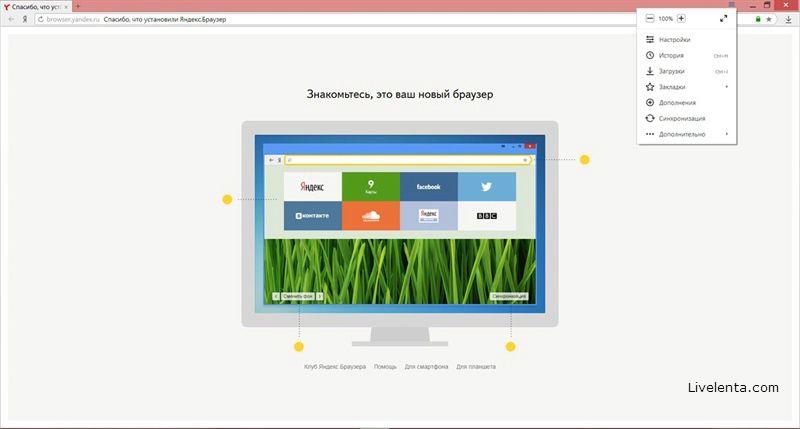Select Синхронизация in the browser menu
This screenshot has width=800, height=429.
[687, 118]
